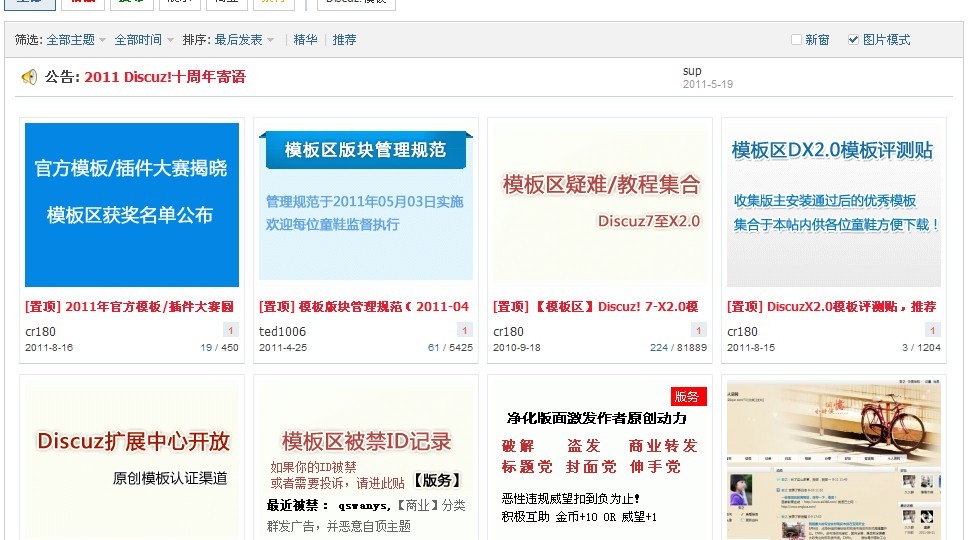Screen dimensions: 968x540
Task: Click the 61 / 5425 reply count
Action: point(450,347)
